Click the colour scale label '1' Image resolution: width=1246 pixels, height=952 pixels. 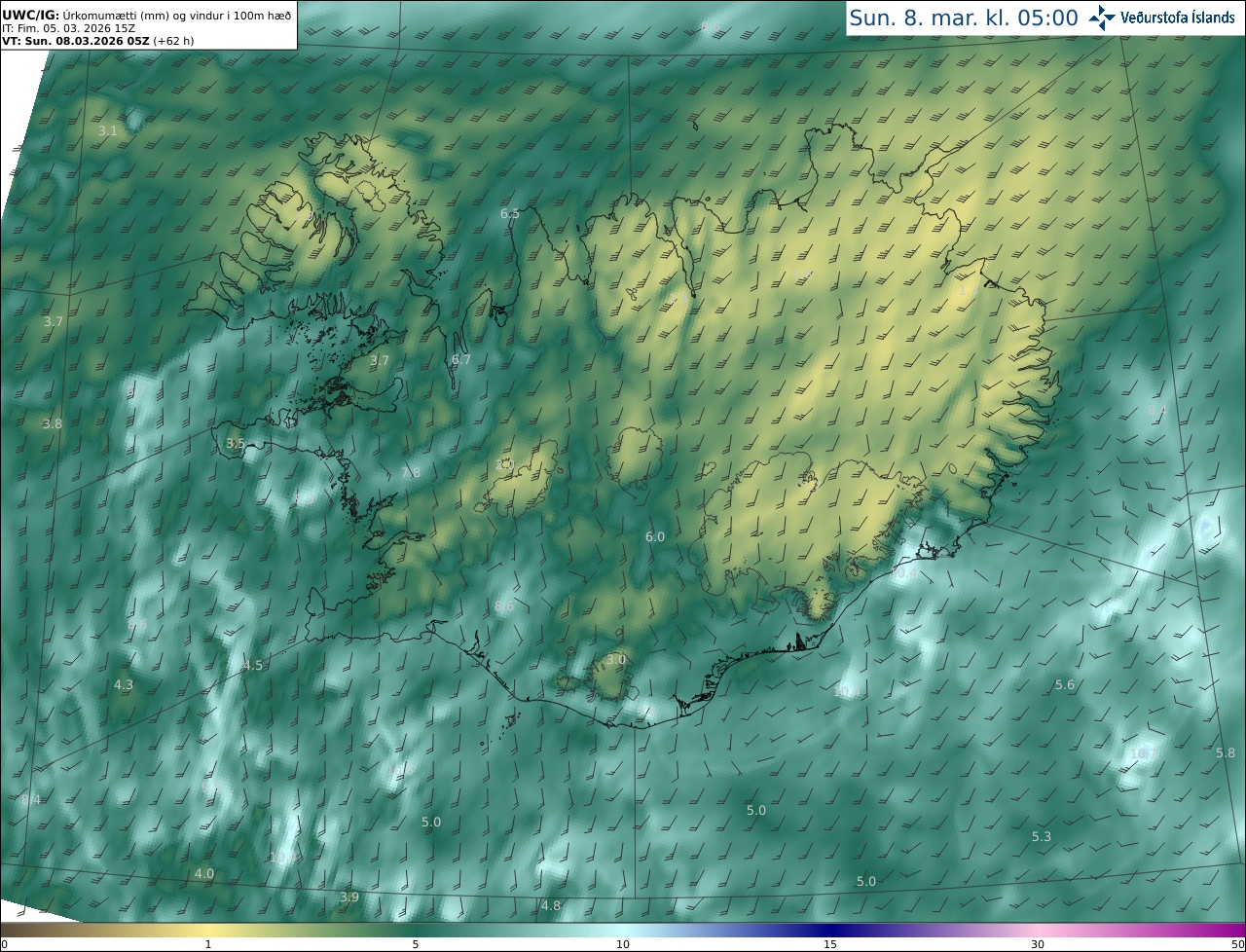208,944
